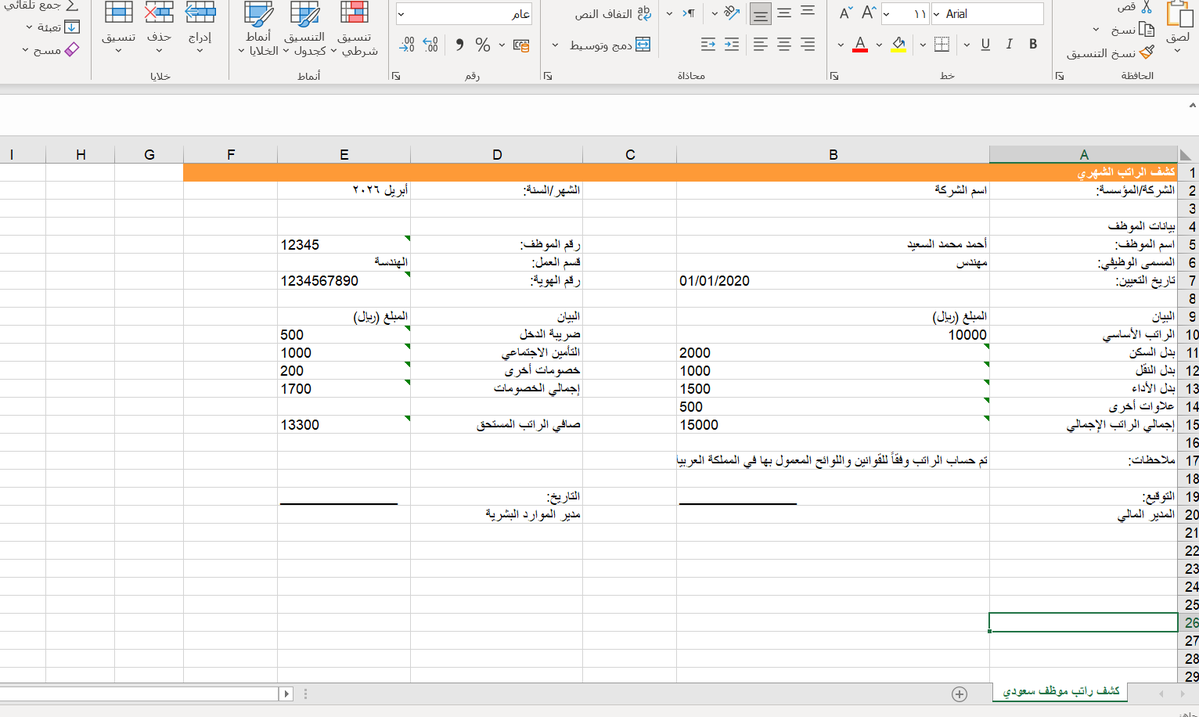Screen dimensions: 1199x717
Task: Toggle Bold formatting
Action: pyautogui.click(x=1033, y=44)
